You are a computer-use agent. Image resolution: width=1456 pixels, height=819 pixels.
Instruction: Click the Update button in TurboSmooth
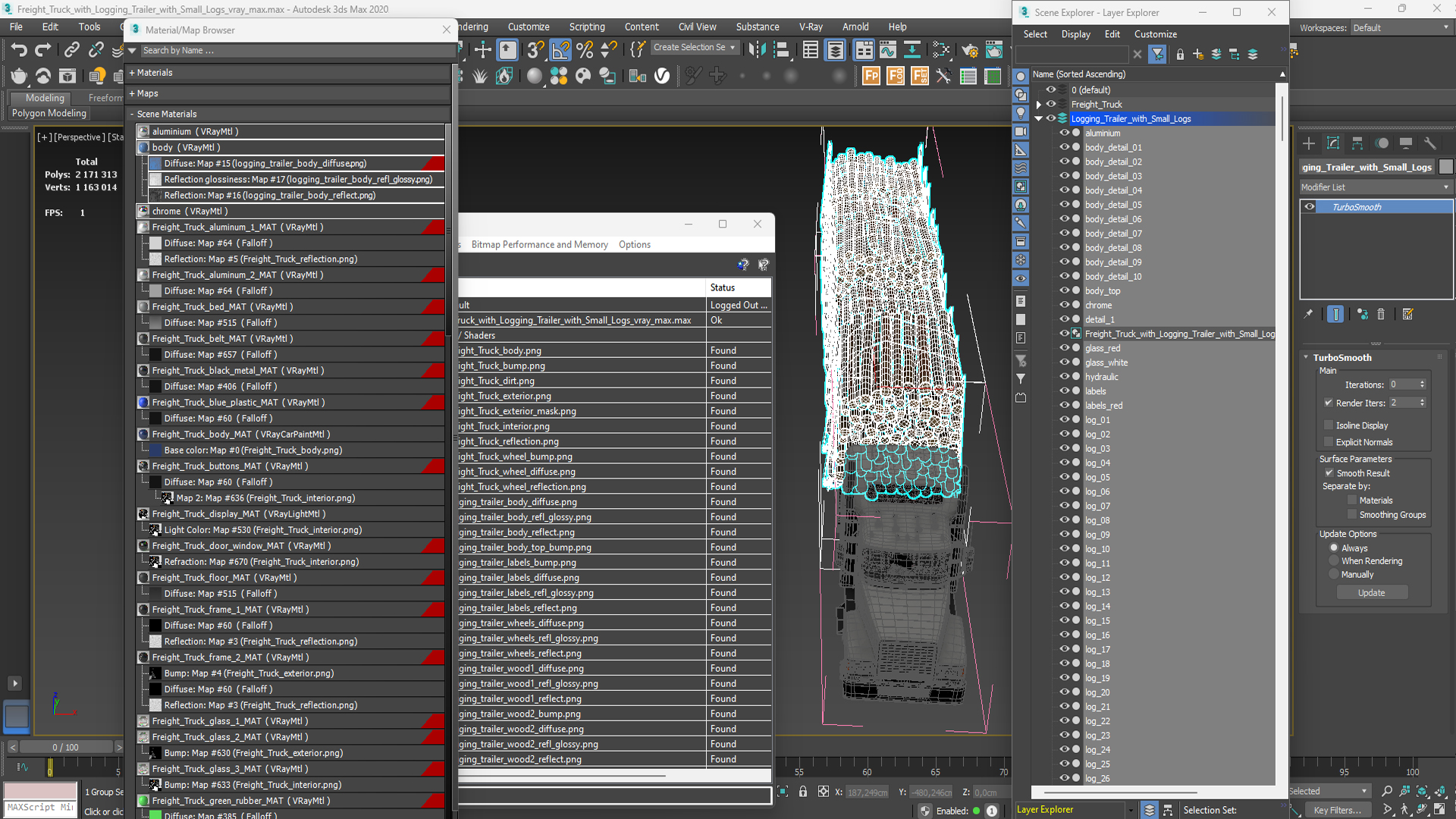click(1371, 593)
